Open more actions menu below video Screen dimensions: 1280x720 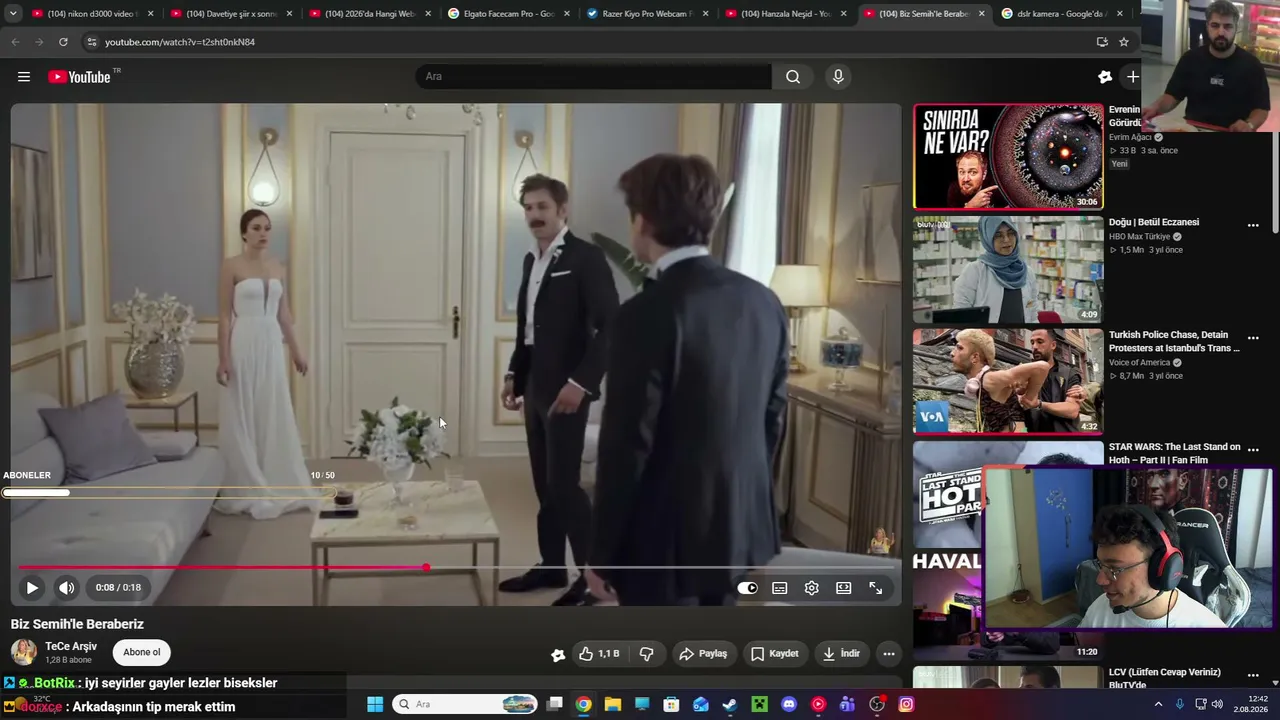click(x=888, y=654)
